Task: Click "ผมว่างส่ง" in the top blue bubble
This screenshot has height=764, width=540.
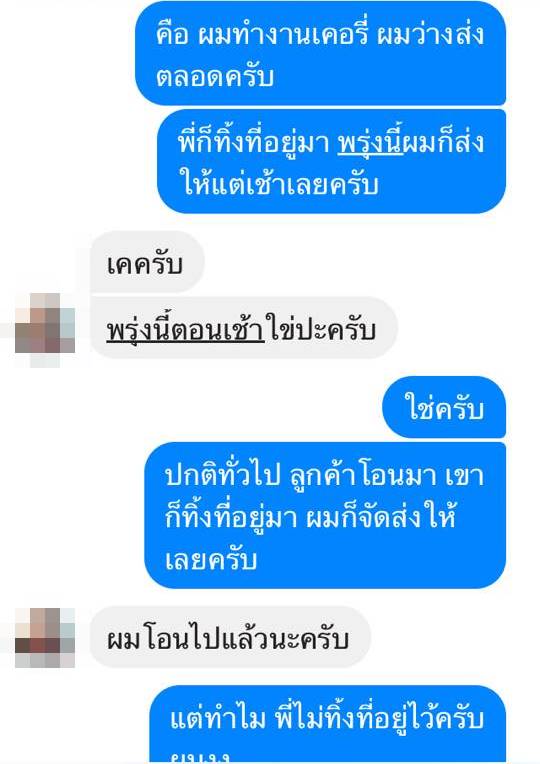Action: (430, 35)
